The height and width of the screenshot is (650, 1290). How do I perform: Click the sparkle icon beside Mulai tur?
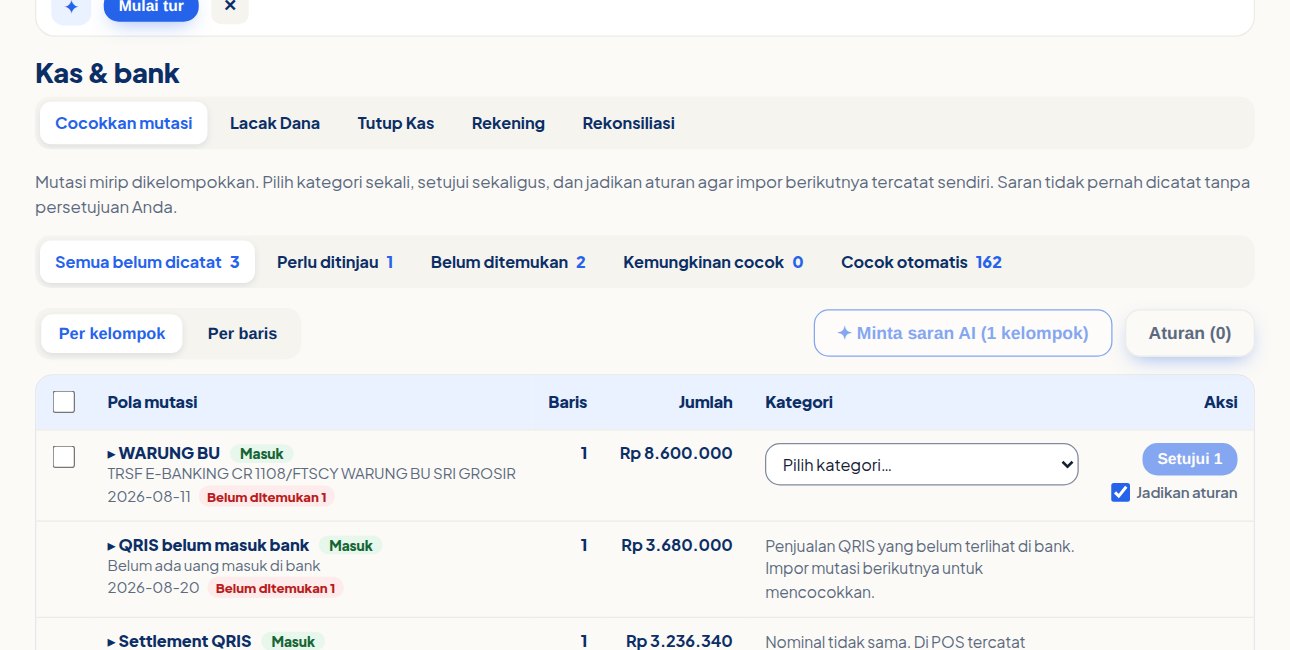[x=71, y=6]
